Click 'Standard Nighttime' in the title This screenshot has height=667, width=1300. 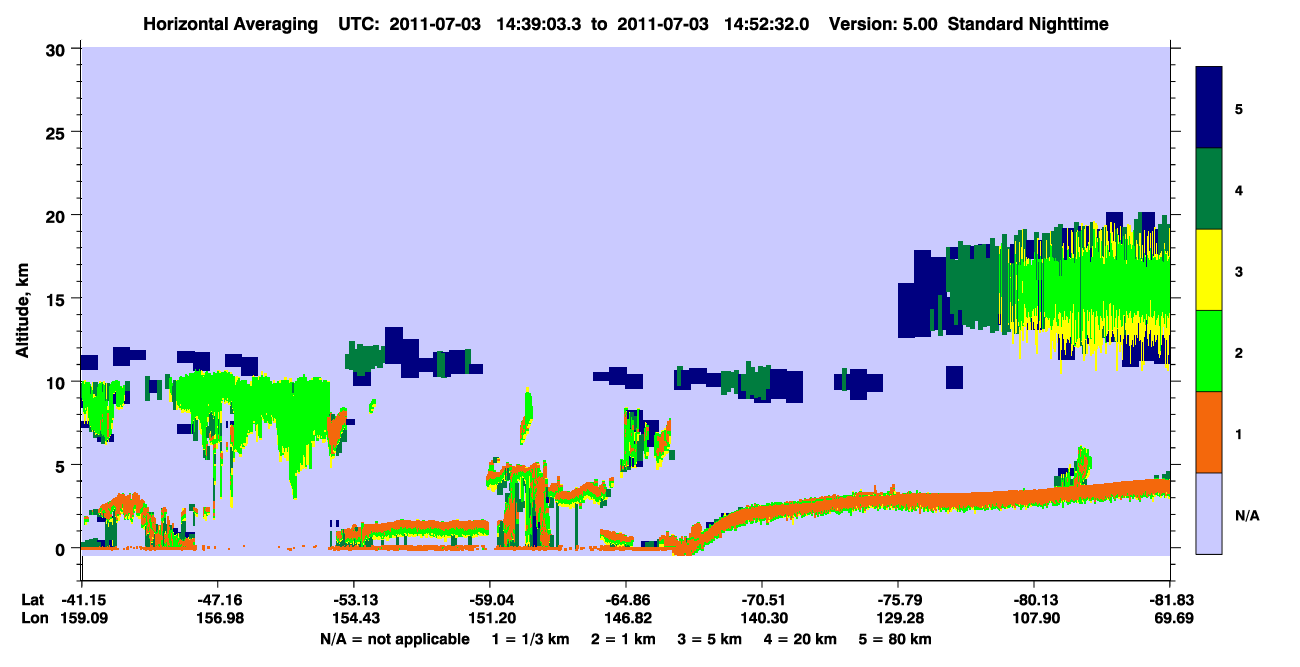[1028, 24]
